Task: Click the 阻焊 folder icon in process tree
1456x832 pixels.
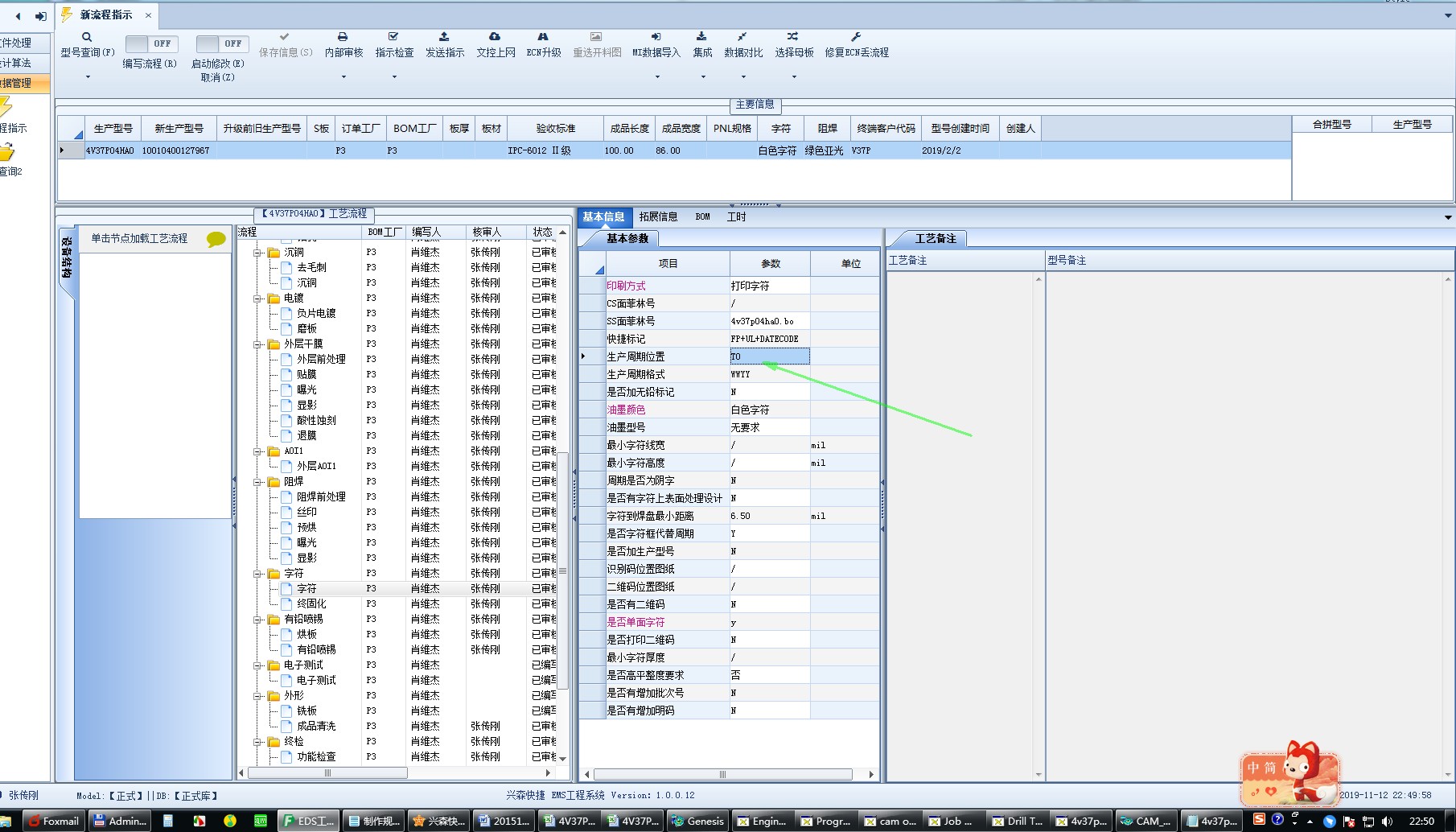Action: (x=274, y=482)
